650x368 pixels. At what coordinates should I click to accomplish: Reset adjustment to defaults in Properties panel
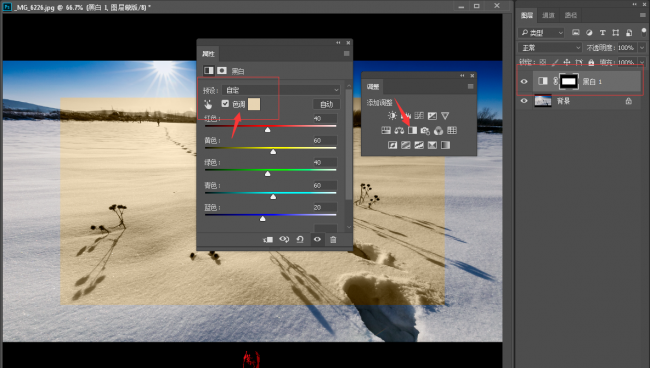(x=300, y=240)
